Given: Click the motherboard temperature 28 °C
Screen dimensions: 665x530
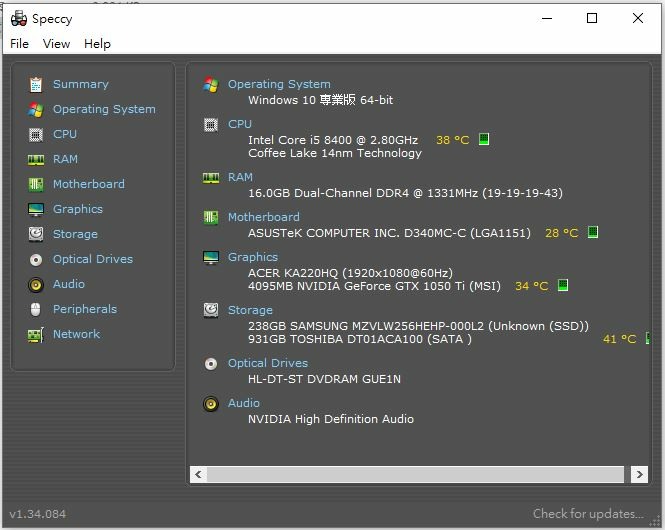Looking at the screenshot, I should tap(562, 233).
